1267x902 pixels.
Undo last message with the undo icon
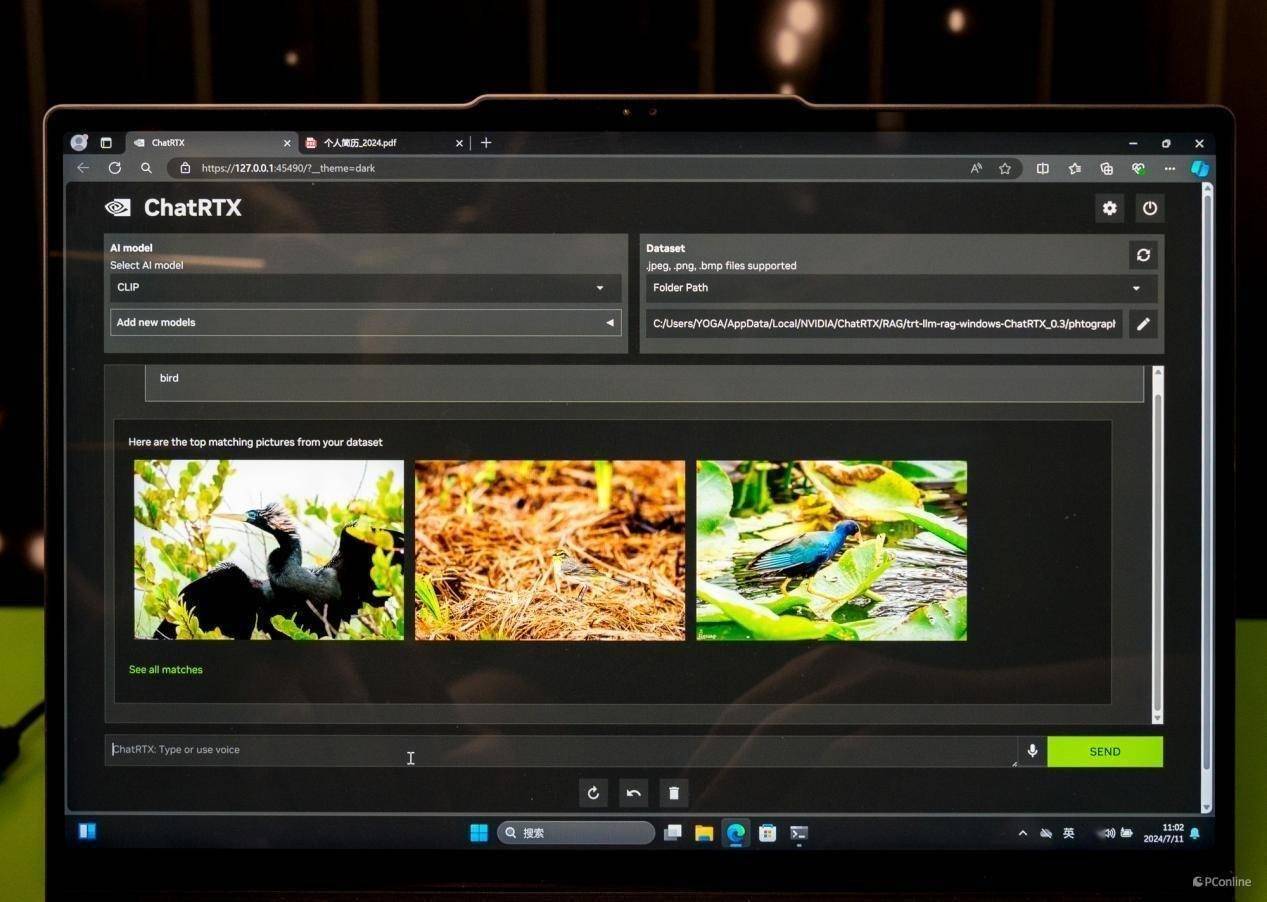pyautogui.click(x=633, y=793)
